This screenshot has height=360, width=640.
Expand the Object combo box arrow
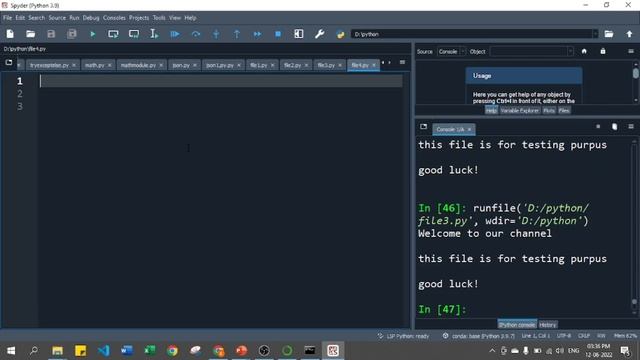[570, 52]
